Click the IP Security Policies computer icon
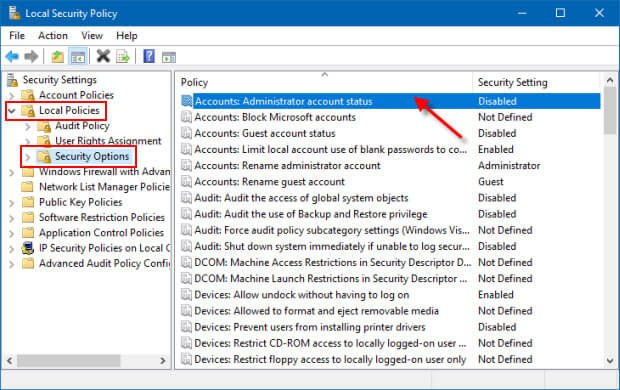This screenshot has width=620, height=390. coord(28,248)
